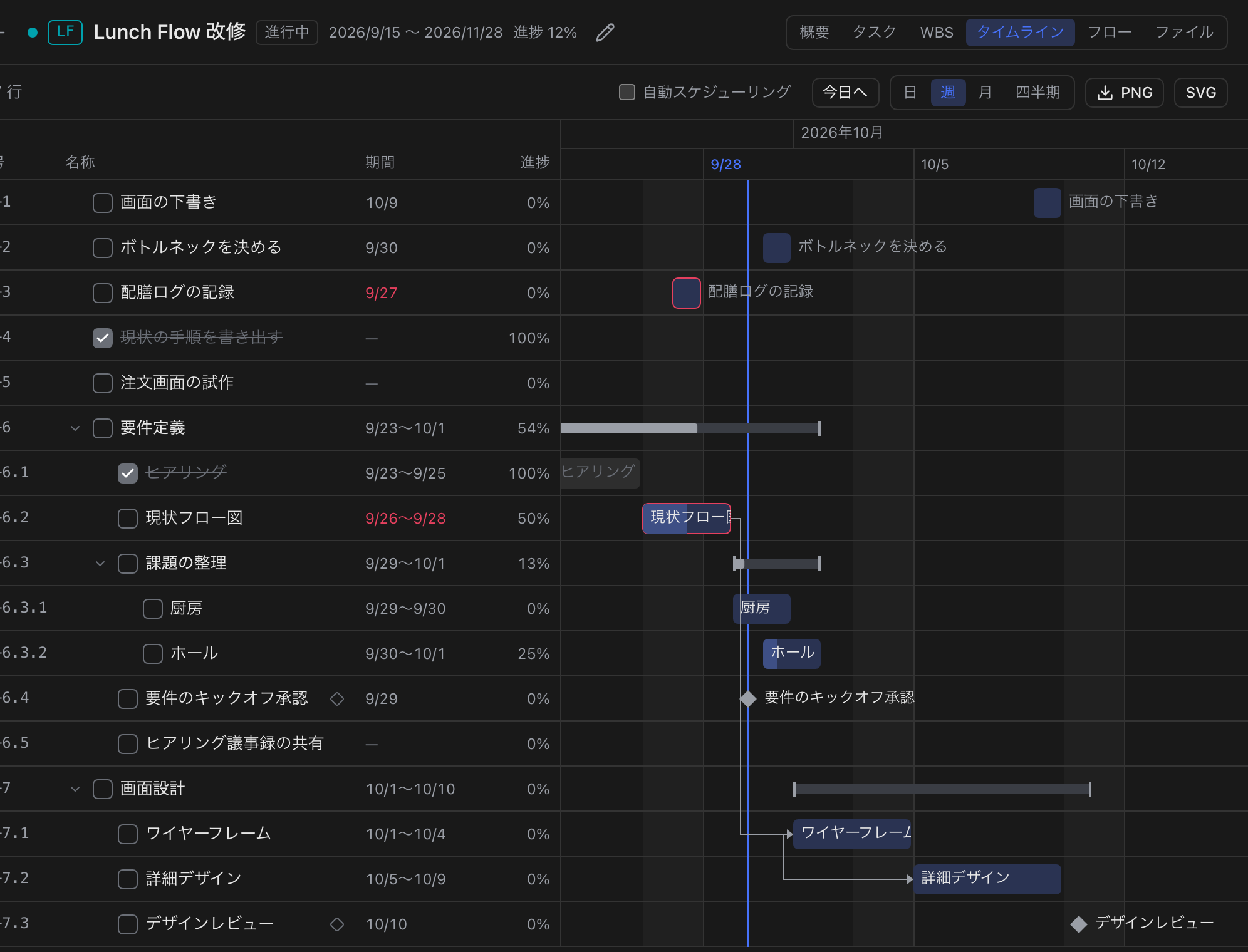1248x952 pixels.
Task: Toggle the 自動スケジューリング checkbox
Action: point(627,92)
